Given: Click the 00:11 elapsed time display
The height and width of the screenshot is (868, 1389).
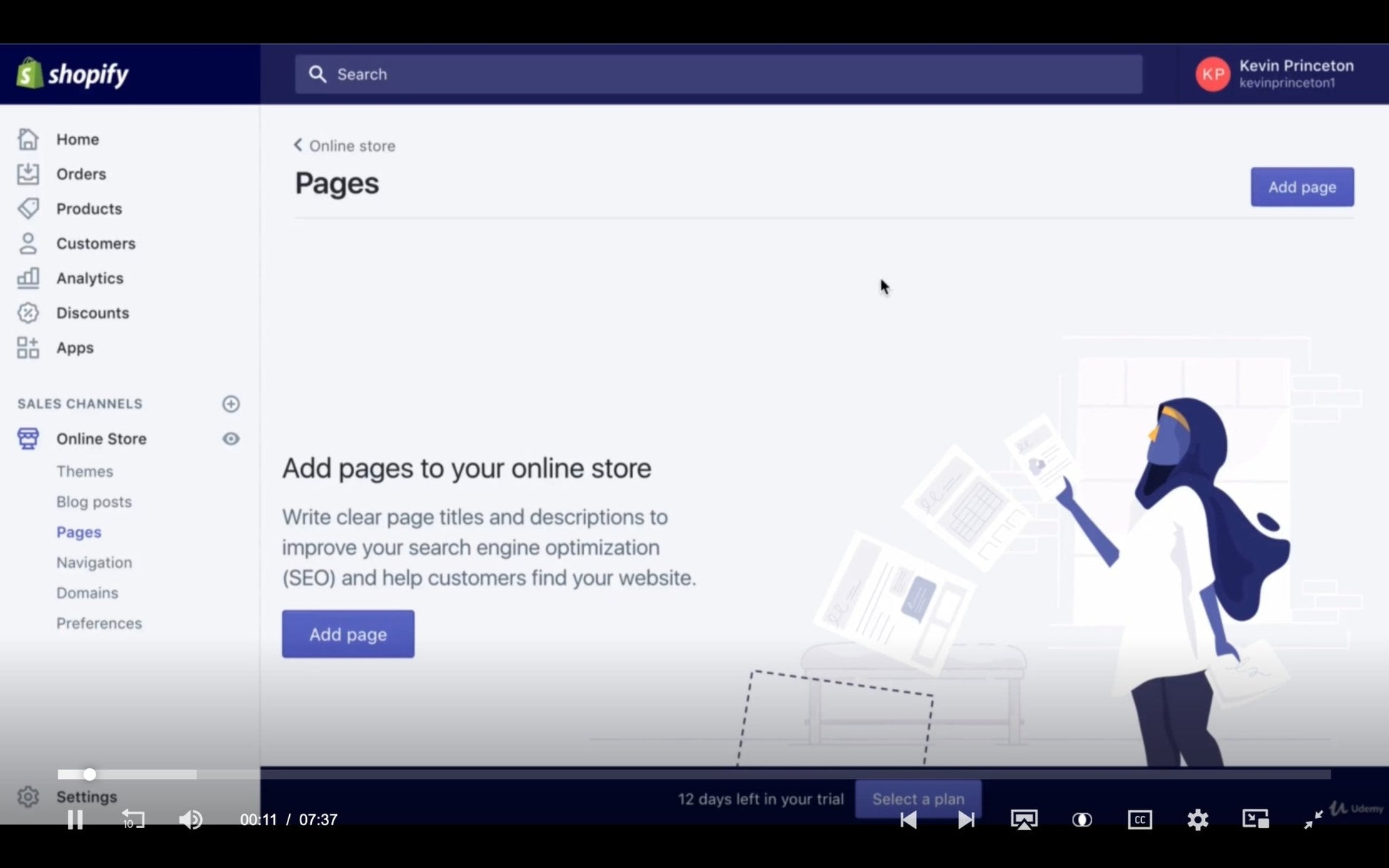Looking at the screenshot, I should point(258,819).
